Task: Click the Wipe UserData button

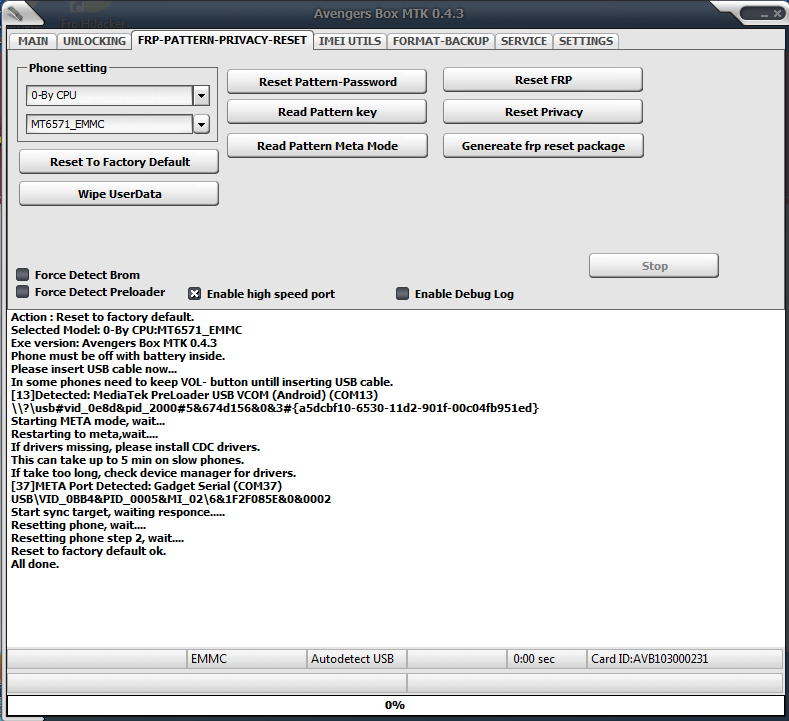Action: click(x=119, y=194)
